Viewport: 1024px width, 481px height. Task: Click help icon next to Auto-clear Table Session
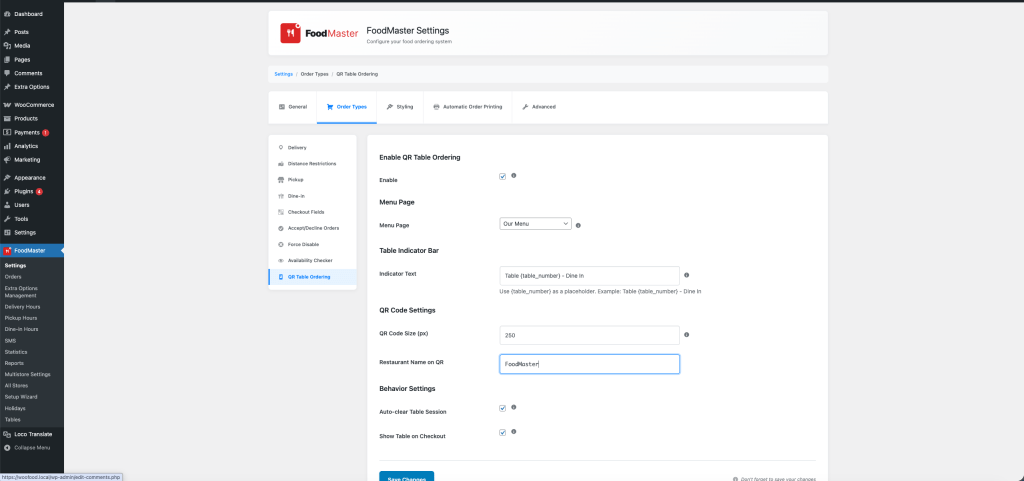click(x=513, y=407)
